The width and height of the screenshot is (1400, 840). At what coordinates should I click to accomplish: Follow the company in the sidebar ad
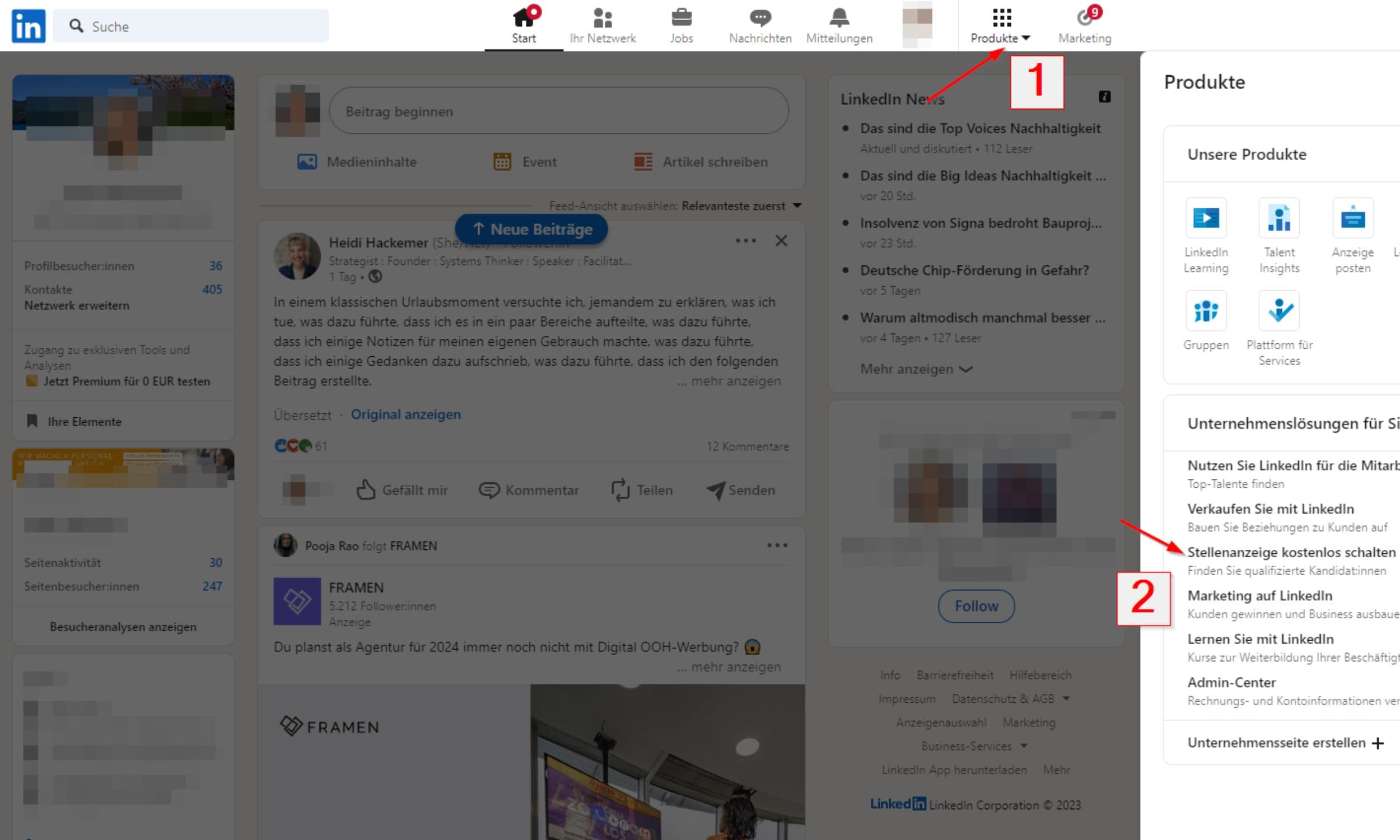[976, 606]
